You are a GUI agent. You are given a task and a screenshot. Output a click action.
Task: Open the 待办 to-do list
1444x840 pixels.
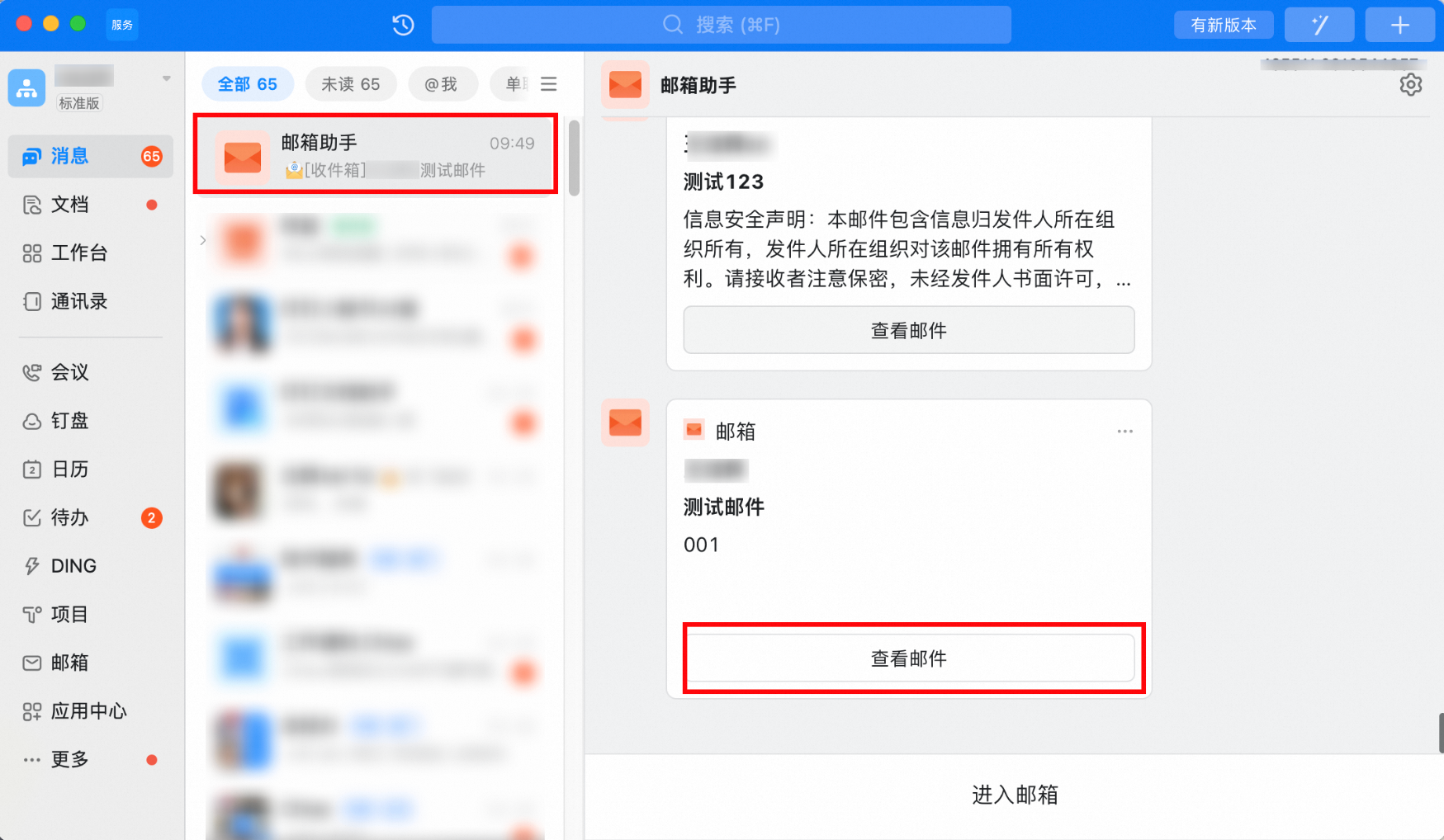[x=69, y=517]
